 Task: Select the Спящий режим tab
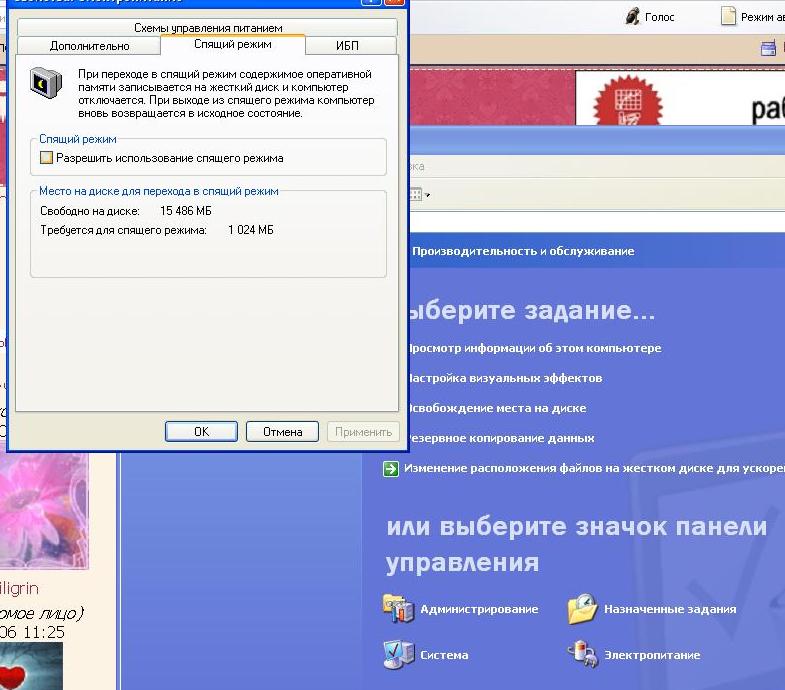click(233, 44)
